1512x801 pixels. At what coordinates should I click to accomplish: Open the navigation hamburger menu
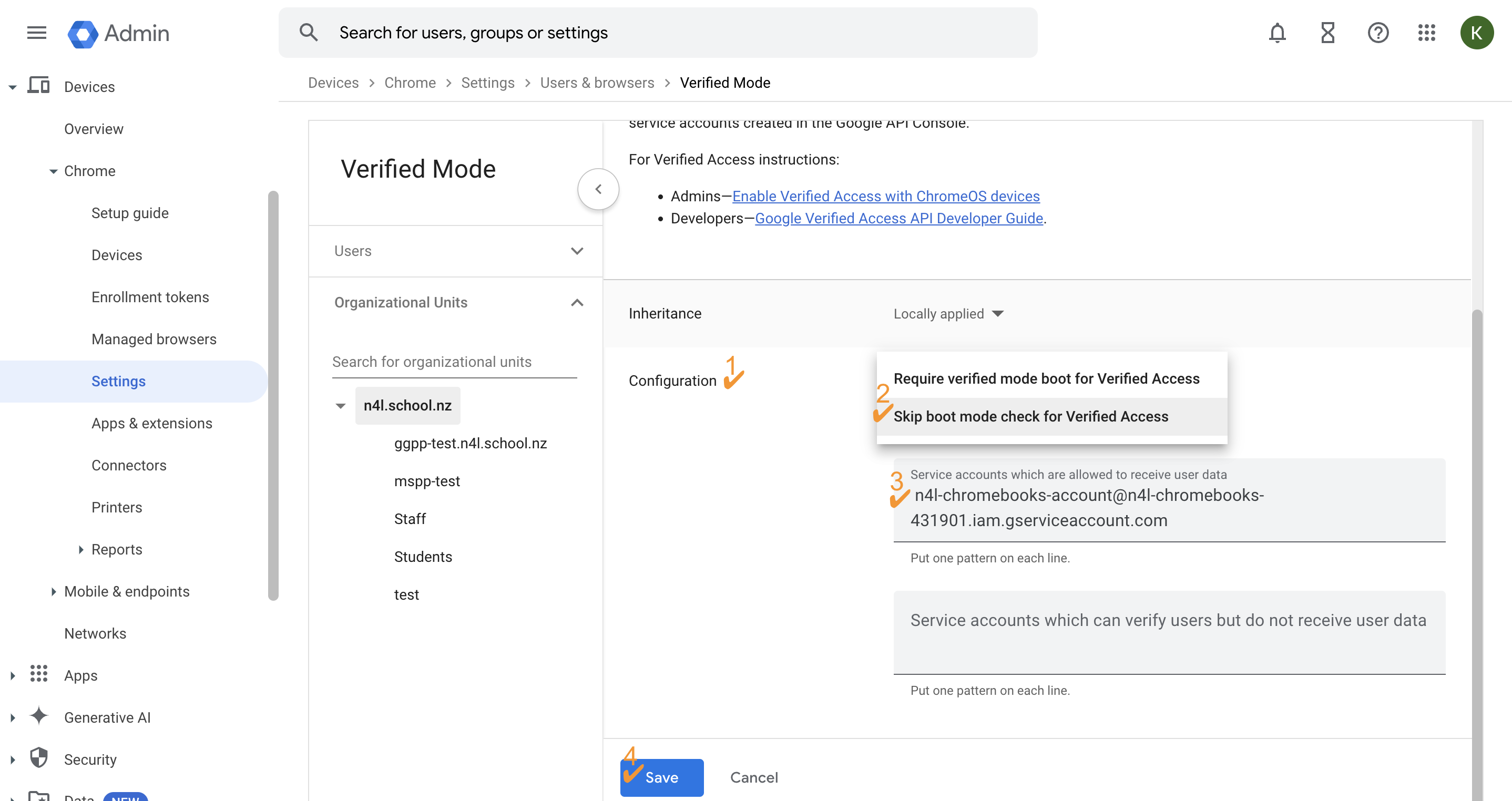36,33
